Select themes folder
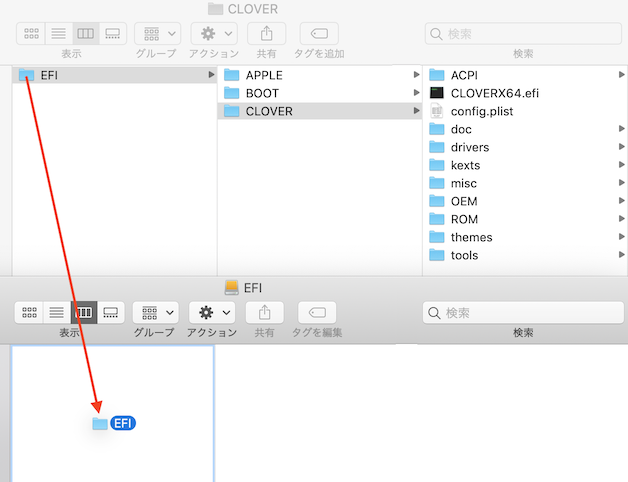This screenshot has width=628, height=482. (x=525, y=237)
